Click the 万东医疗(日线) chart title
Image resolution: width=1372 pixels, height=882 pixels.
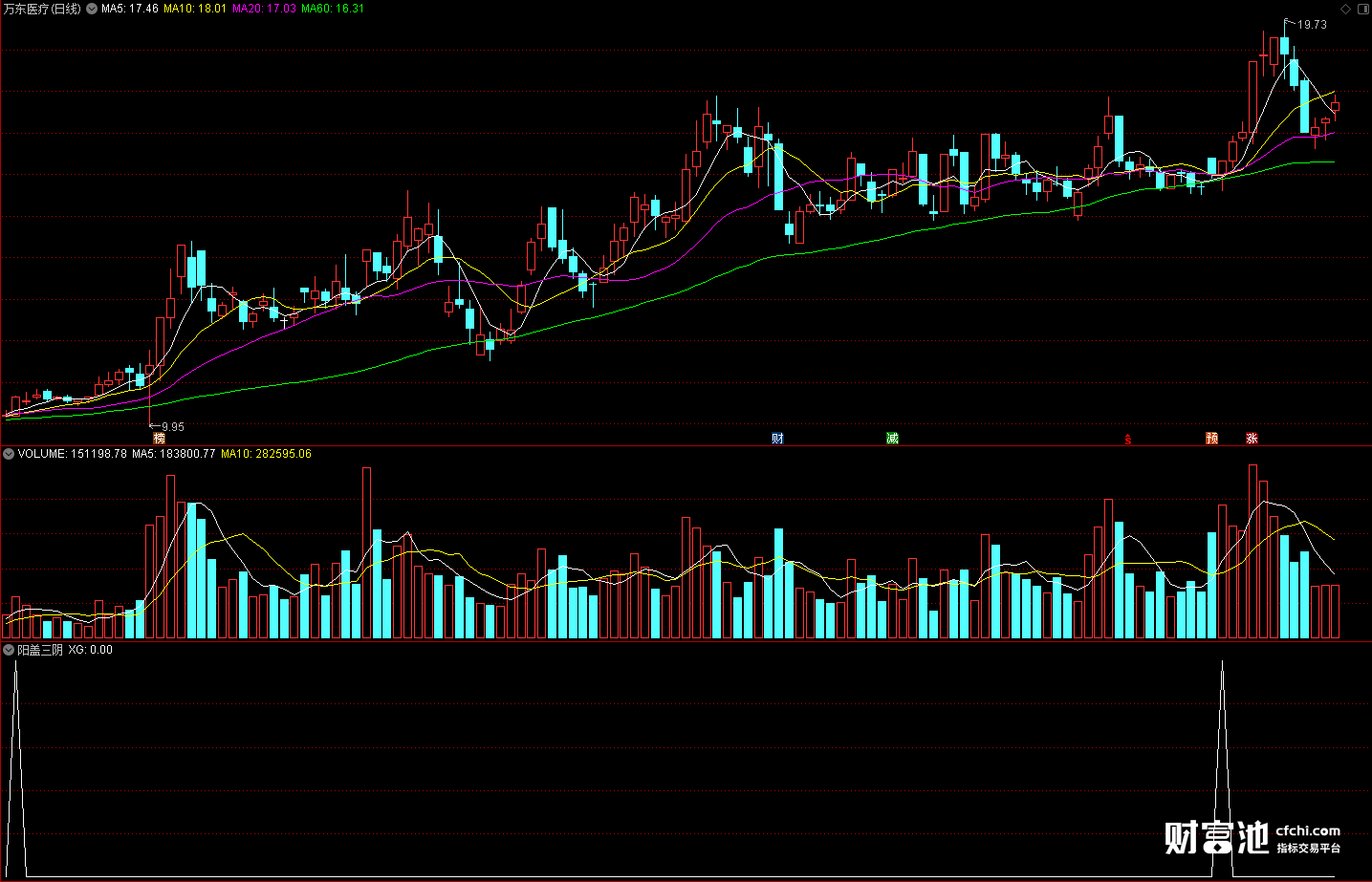43,9
